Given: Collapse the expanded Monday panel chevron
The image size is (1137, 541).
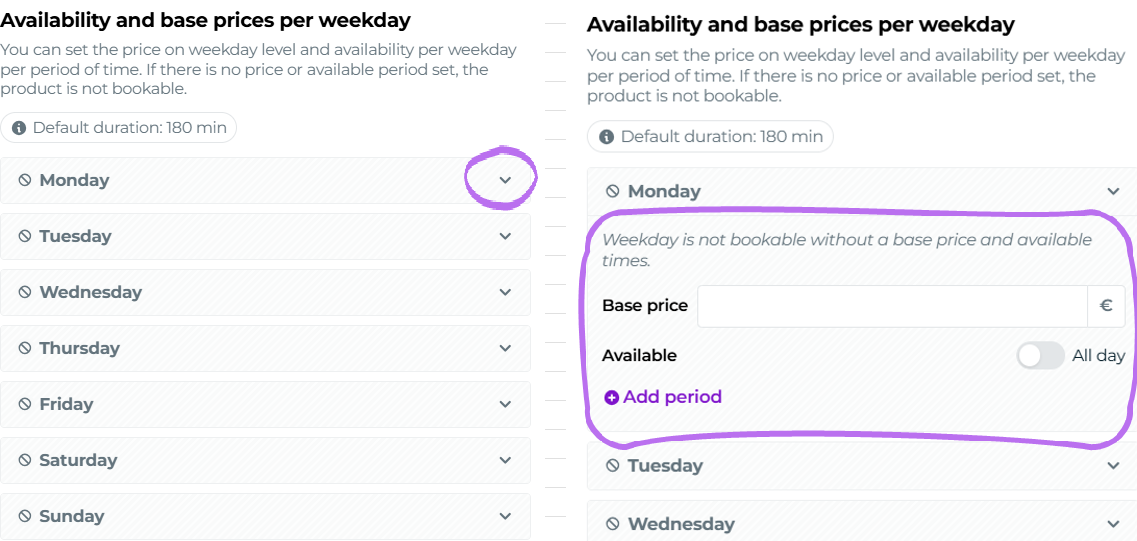Looking at the screenshot, I should pos(1113,192).
